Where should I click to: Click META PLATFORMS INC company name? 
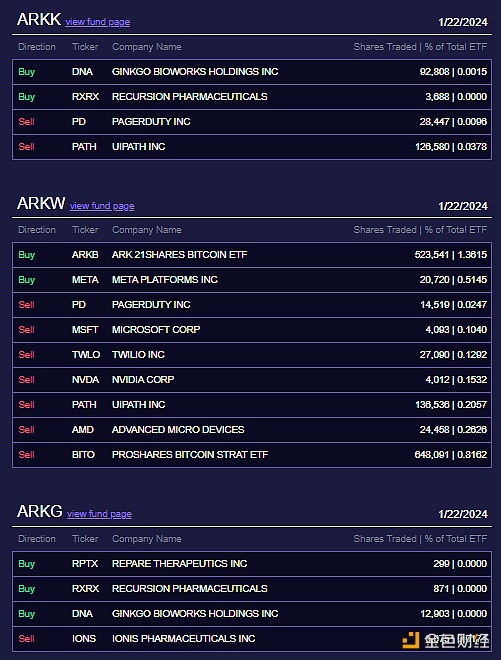click(x=165, y=279)
